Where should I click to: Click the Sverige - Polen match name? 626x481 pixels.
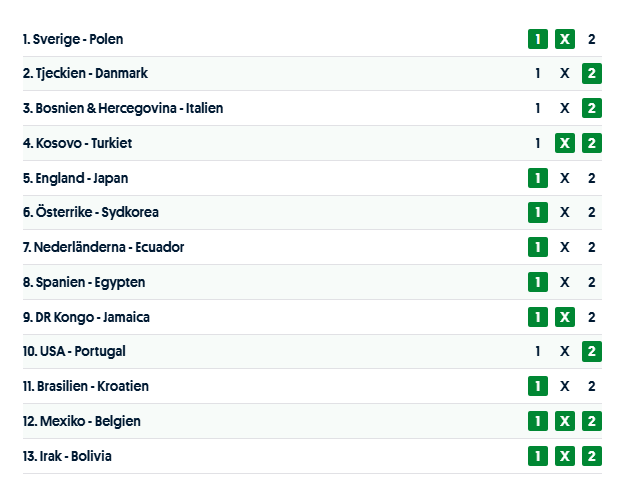pyautogui.click(x=78, y=39)
